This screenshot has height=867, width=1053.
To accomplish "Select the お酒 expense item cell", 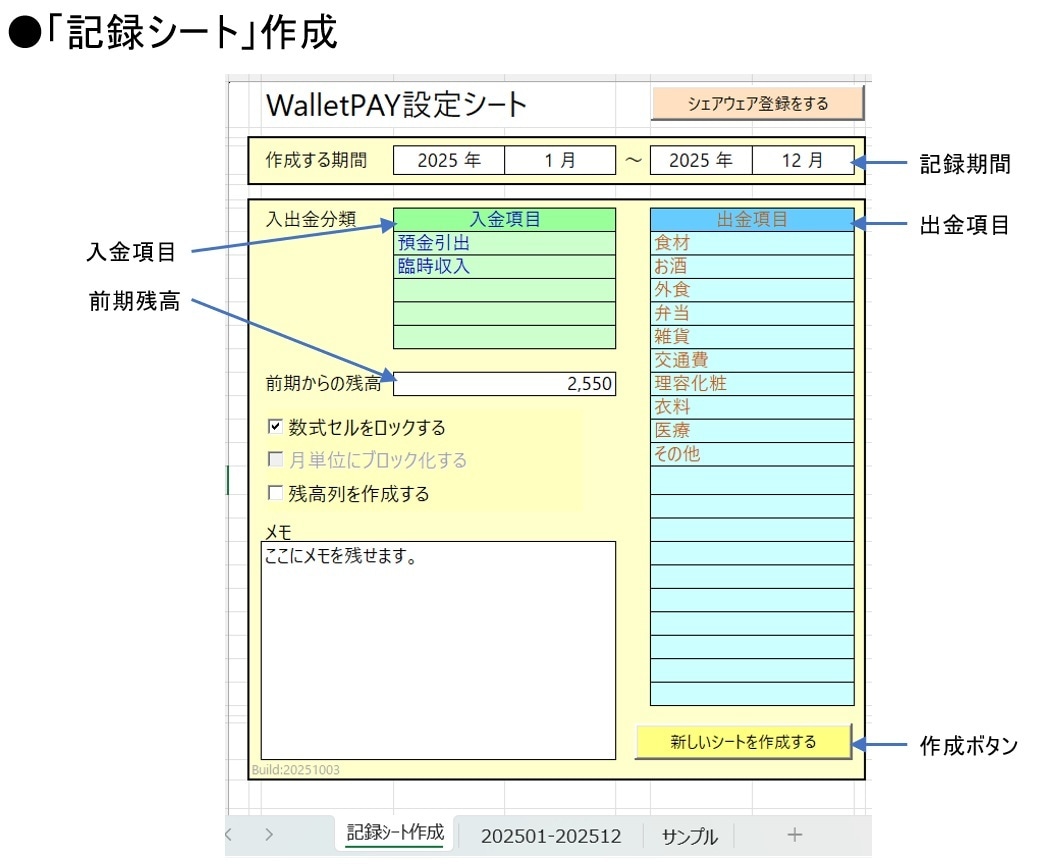I will coord(752,267).
